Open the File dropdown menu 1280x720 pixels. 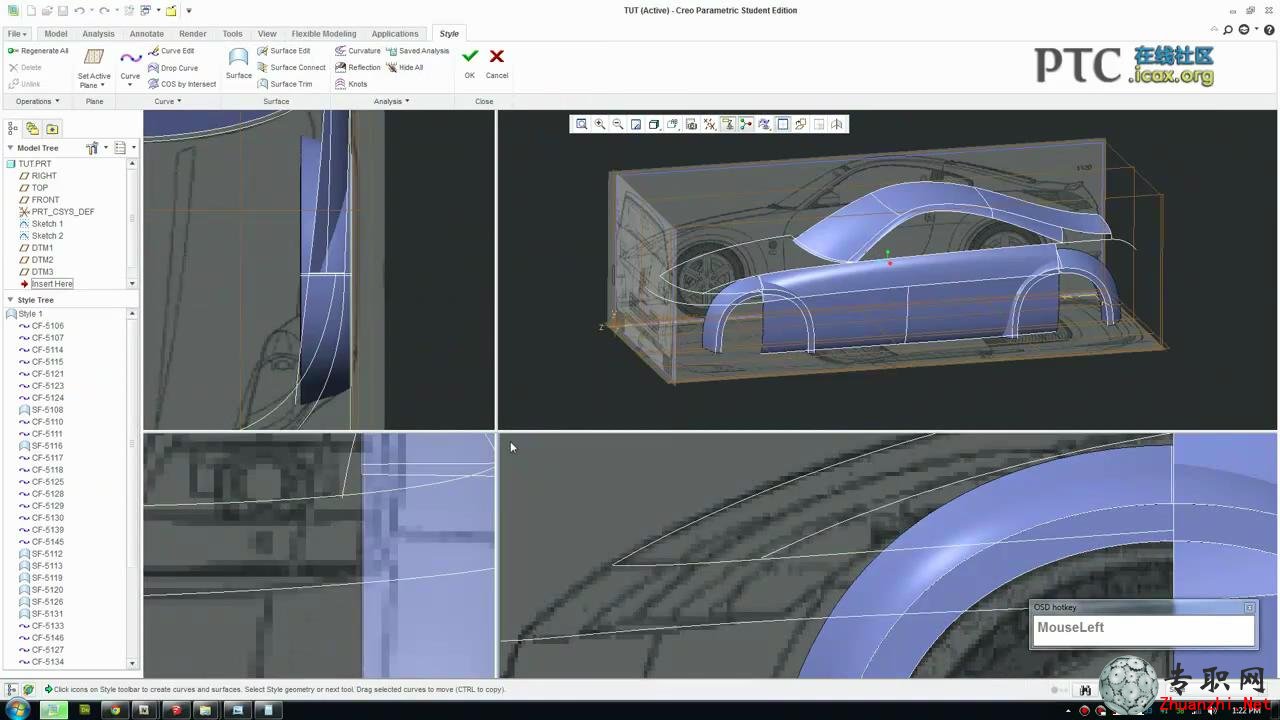[x=17, y=33]
